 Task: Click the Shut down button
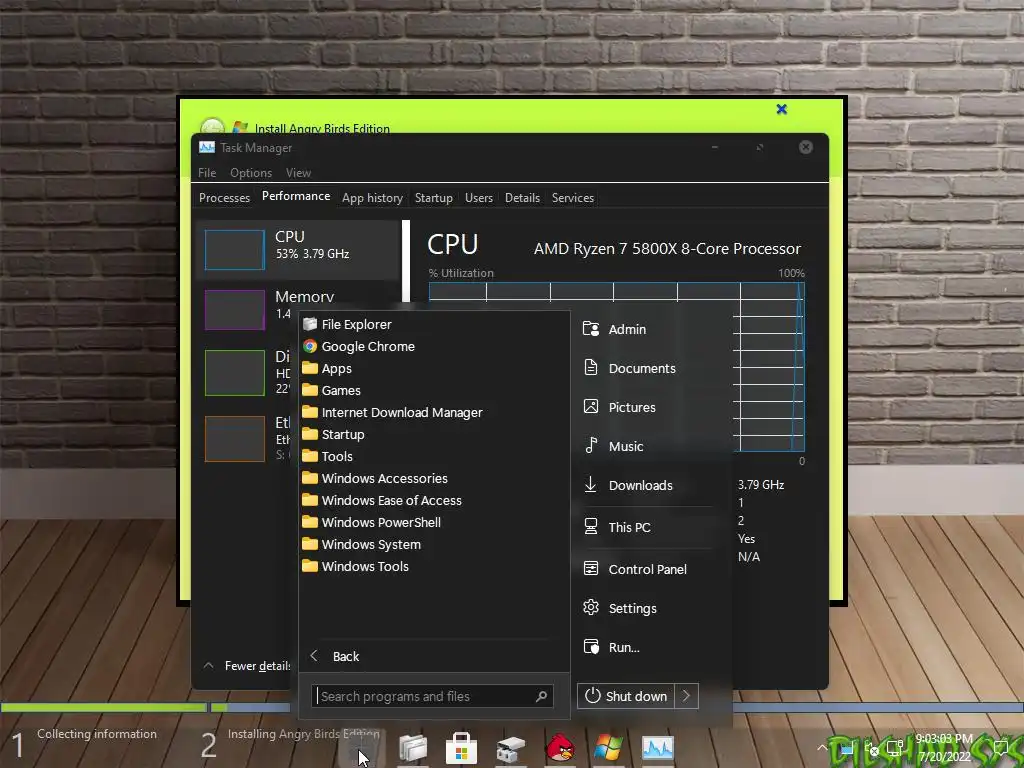coord(626,696)
